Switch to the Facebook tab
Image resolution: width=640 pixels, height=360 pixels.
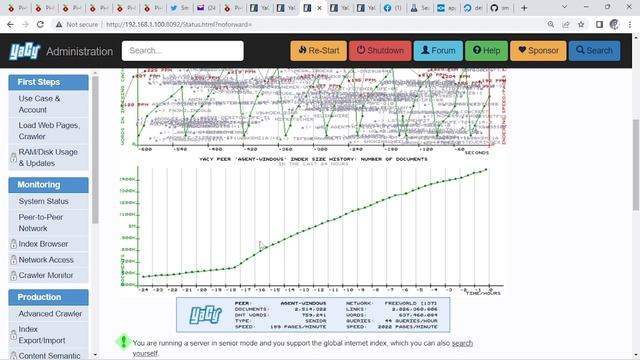click(393, 8)
